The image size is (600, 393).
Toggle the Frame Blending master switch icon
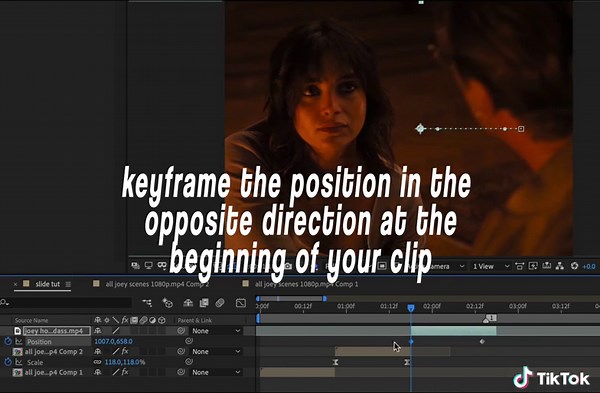[204, 303]
